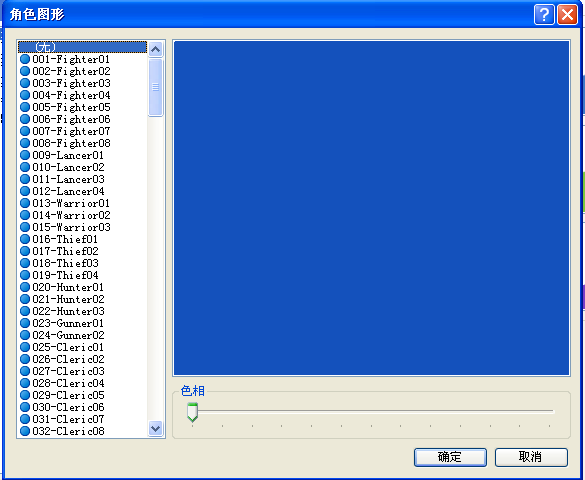Select 032-Cleric08 at the list bottom
This screenshot has width=585, height=480.
[x=82, y=431]
